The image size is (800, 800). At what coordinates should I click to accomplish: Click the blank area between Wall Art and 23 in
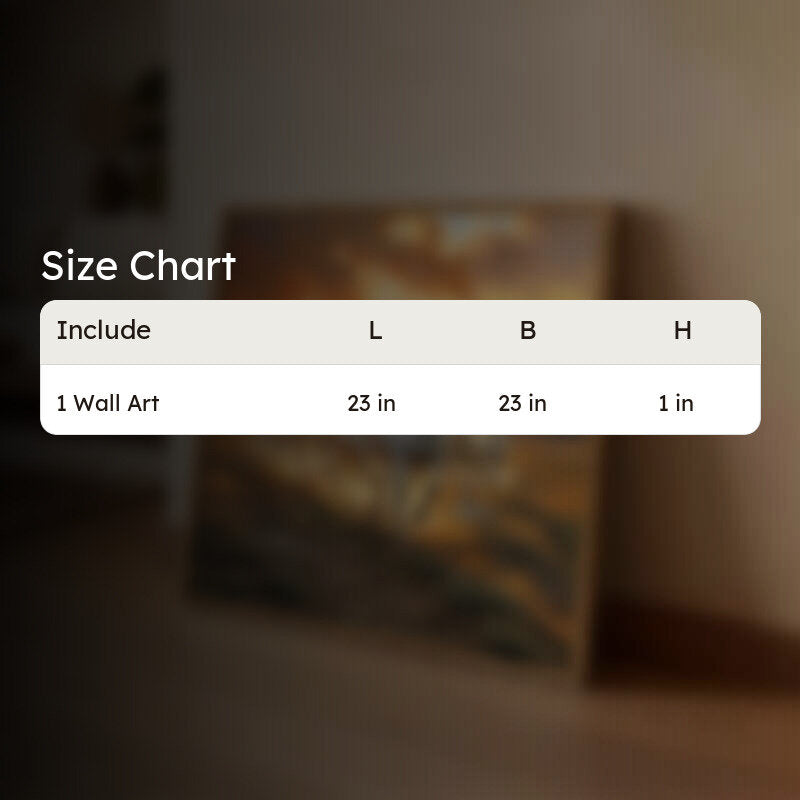coord(253,403)
